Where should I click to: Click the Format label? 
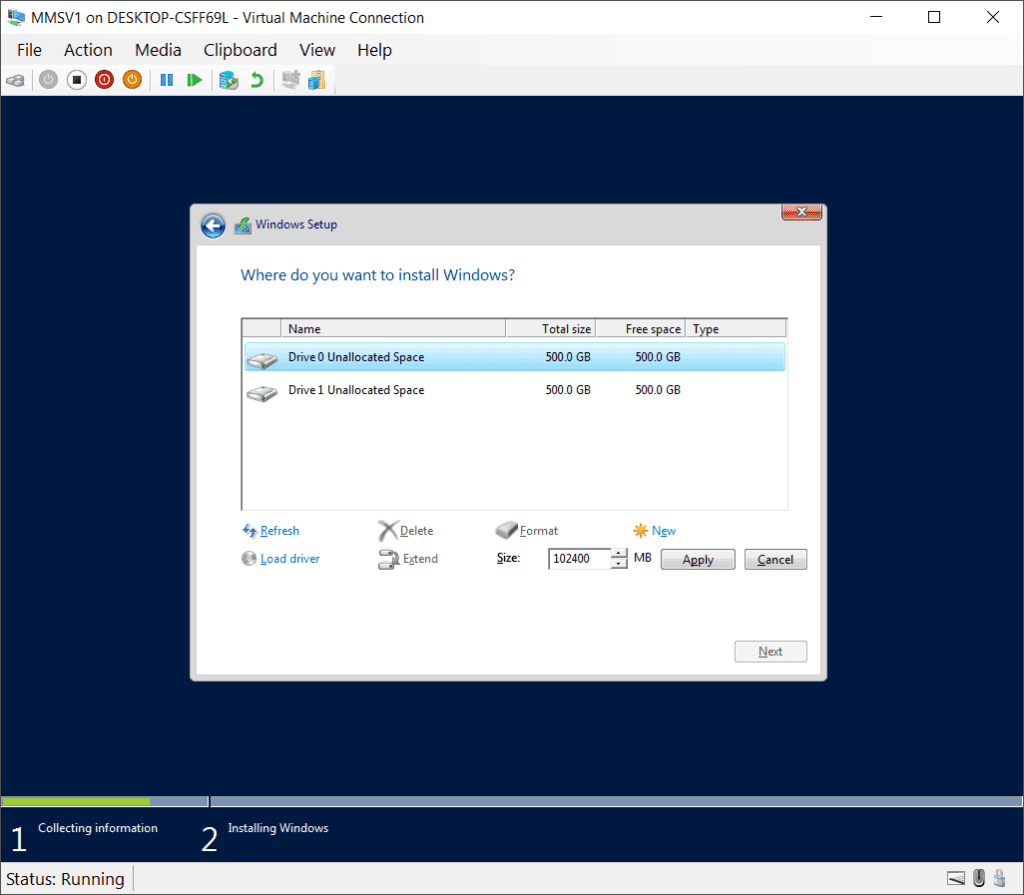click(x=539, y=530)
